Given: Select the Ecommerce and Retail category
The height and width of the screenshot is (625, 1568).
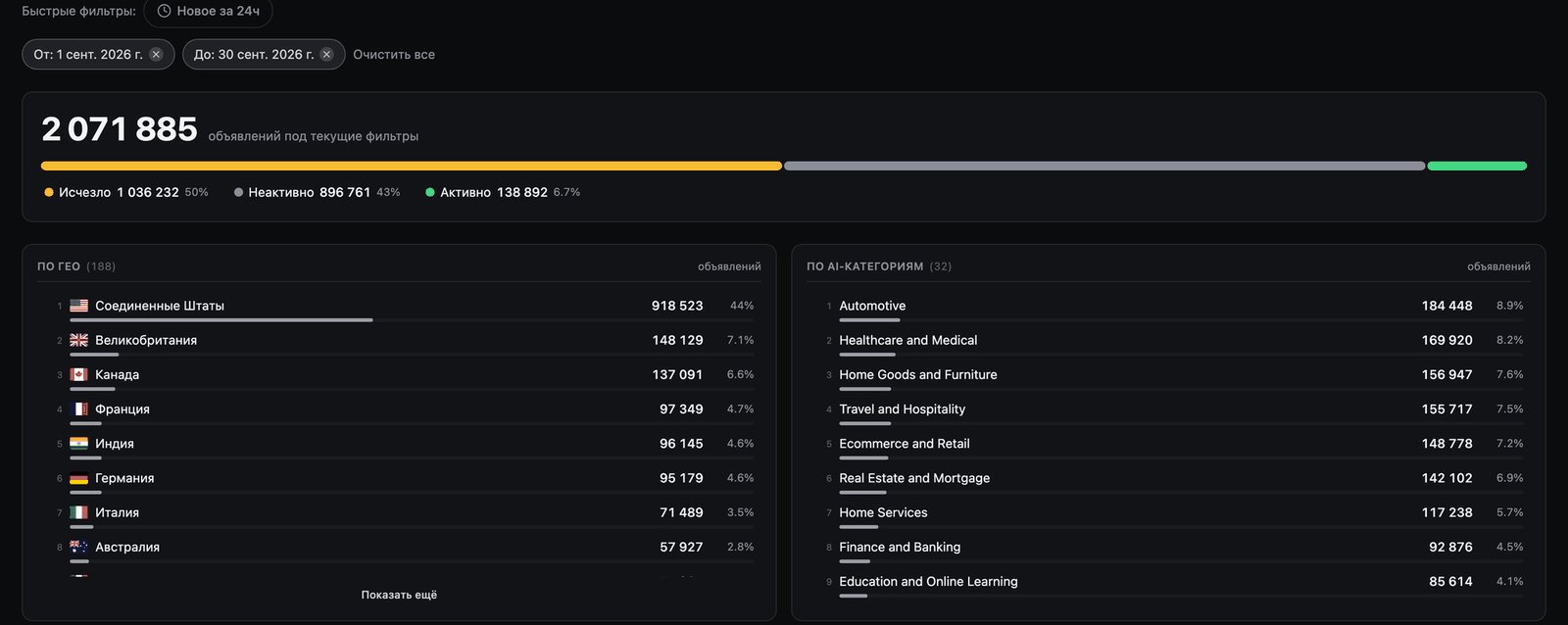Looking at the screenshot, I should coord(1168,446).
